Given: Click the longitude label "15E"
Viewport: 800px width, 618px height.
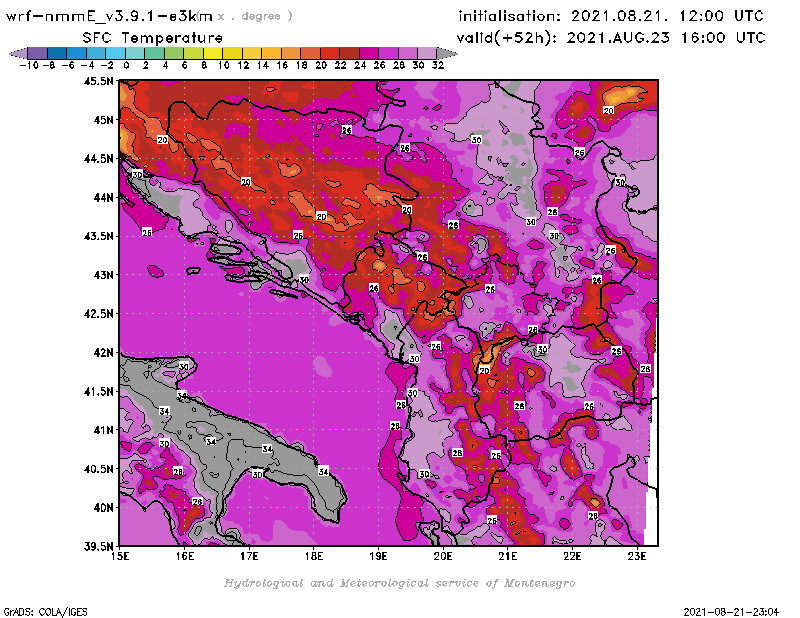Looking at the screenshot, I should 120,556.
